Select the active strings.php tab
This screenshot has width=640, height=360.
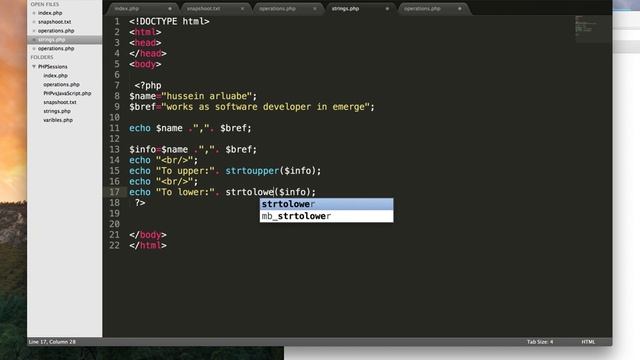tap(345, 9)
